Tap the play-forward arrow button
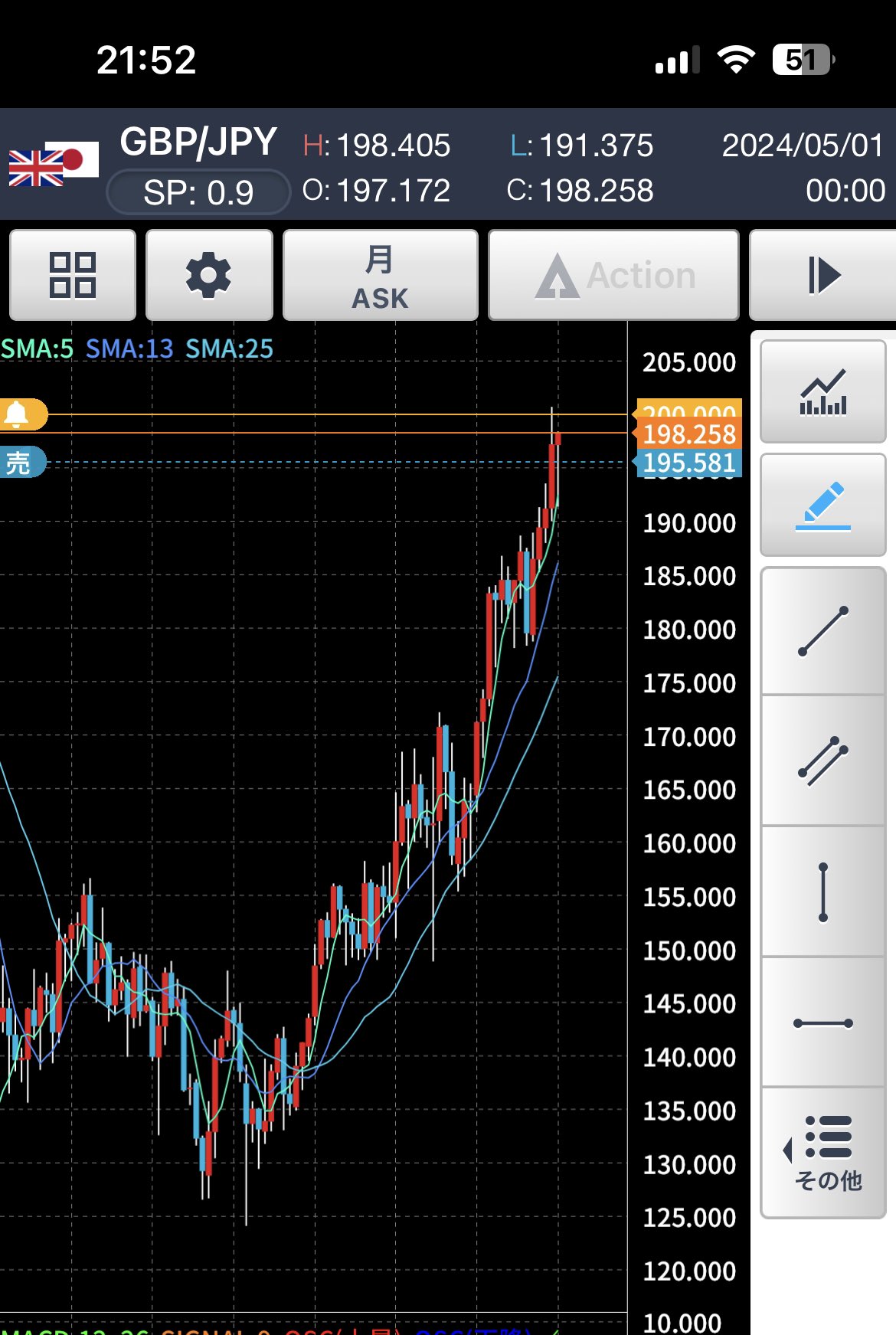Screen dimensions: 896x1335 tap(822, 275)
